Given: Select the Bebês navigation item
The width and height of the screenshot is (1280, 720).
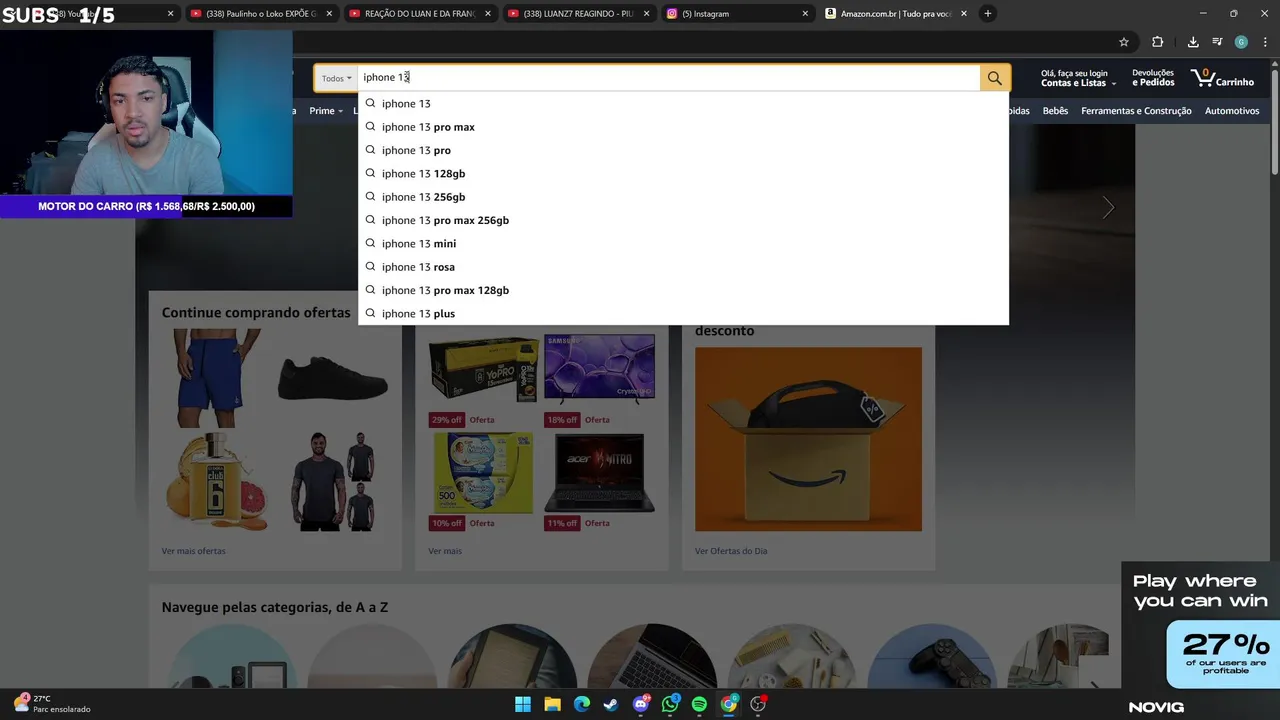Looking at the screenshot, I should point(1055,111).
